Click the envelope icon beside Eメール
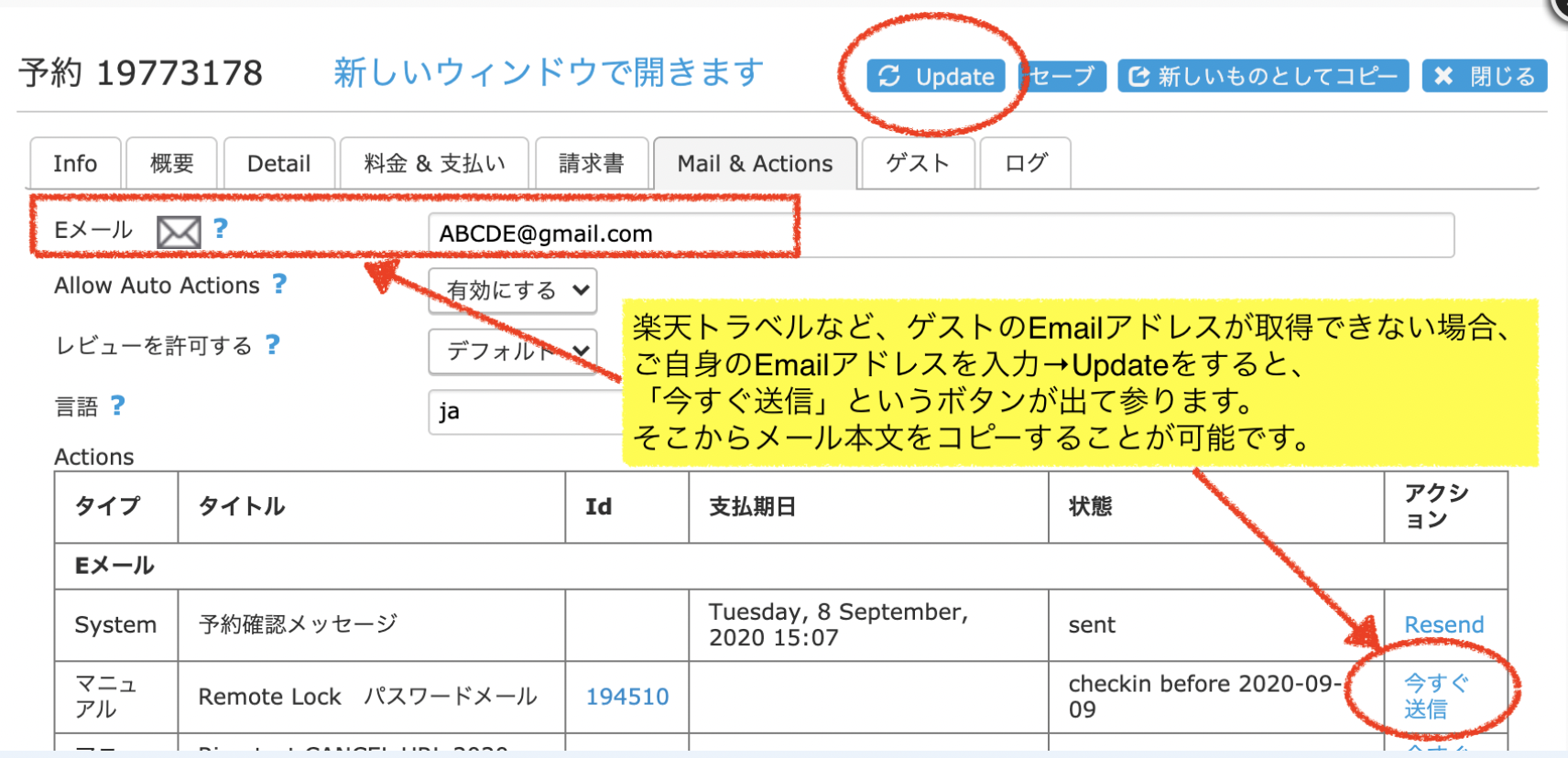 click(x=179, y=233)
